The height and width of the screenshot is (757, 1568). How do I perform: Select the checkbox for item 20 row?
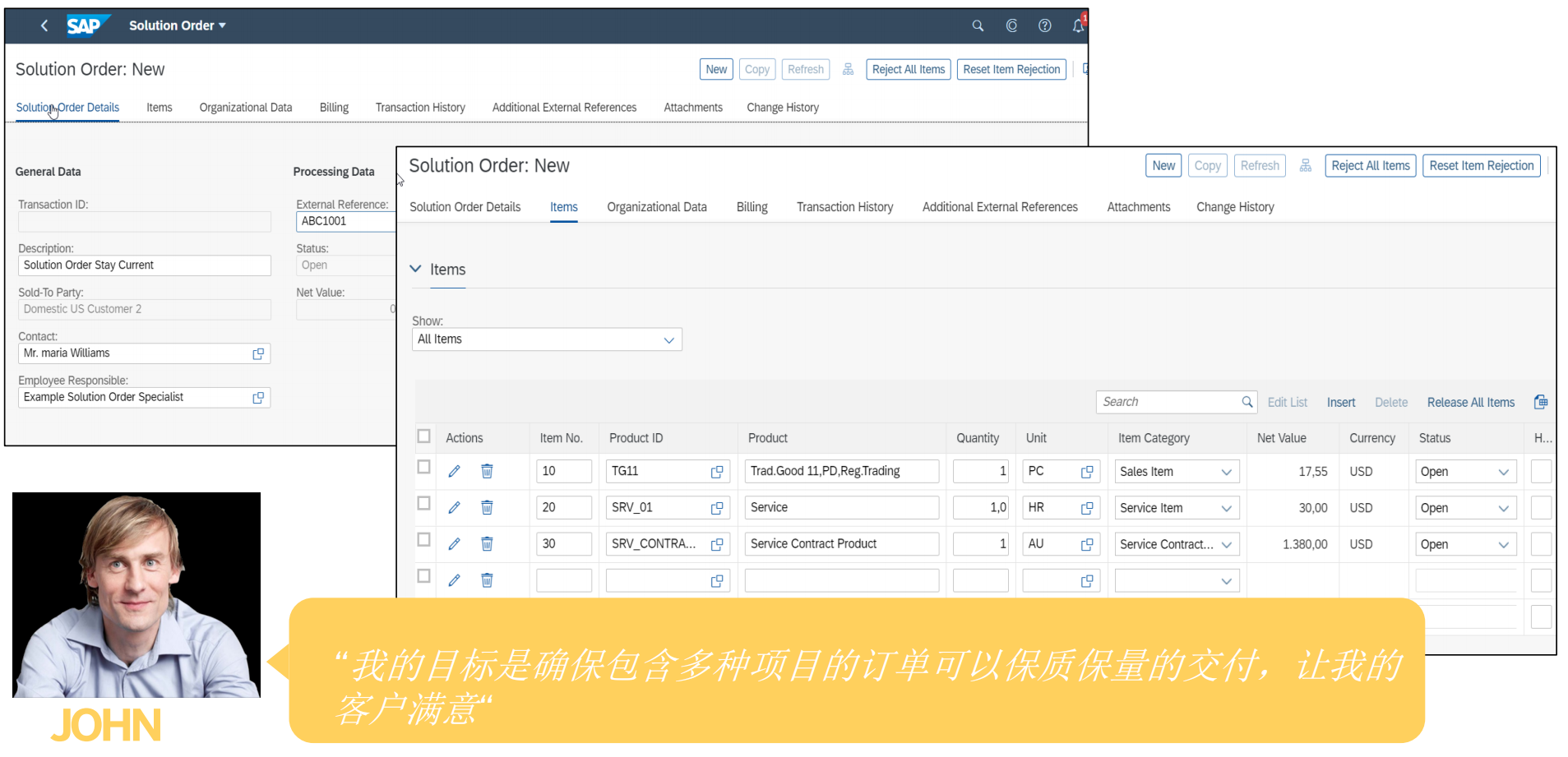click(x=424, y=503)
